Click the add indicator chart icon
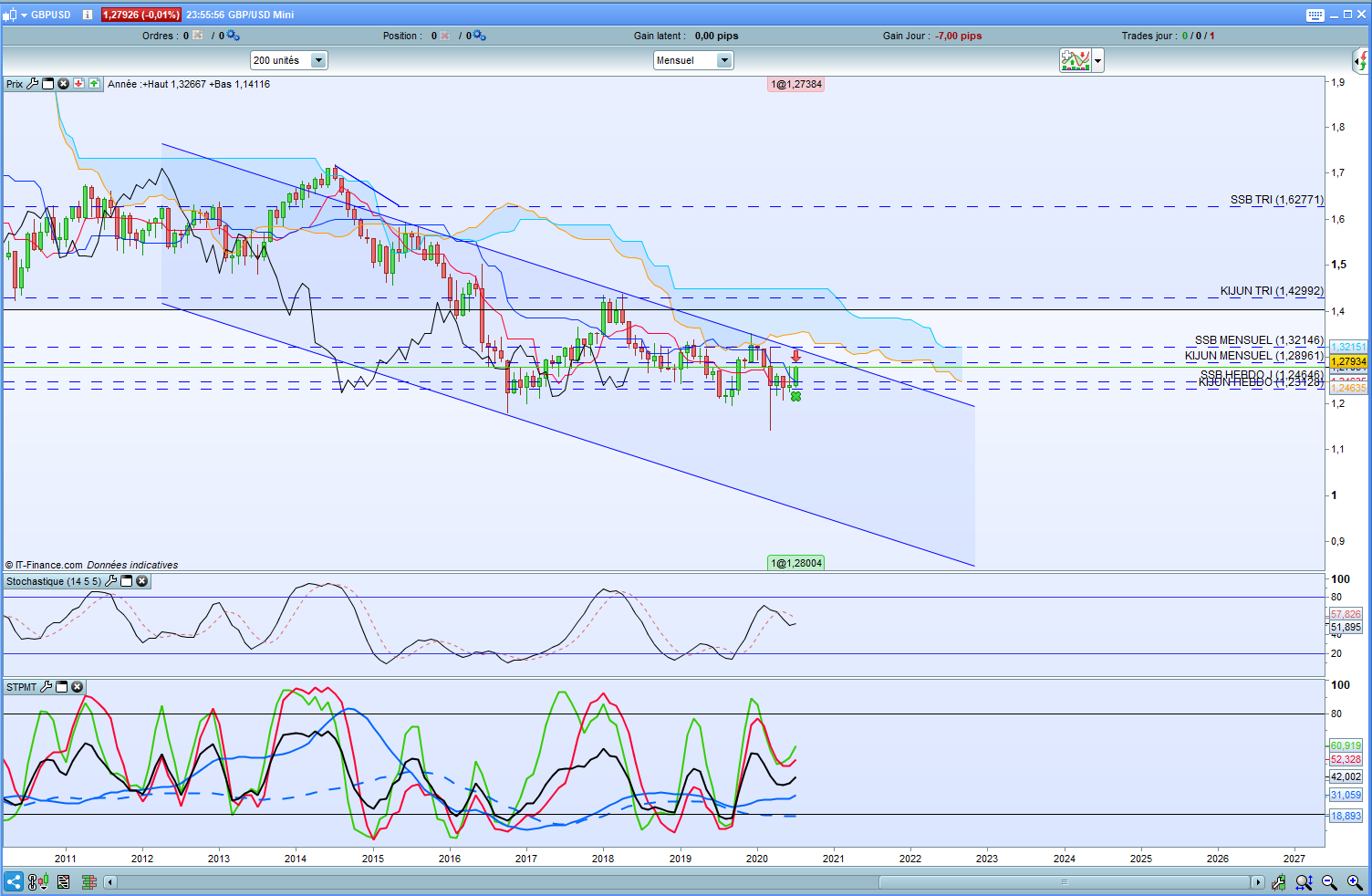This screenshot has width=1372, height=896. pos(1076,60)
